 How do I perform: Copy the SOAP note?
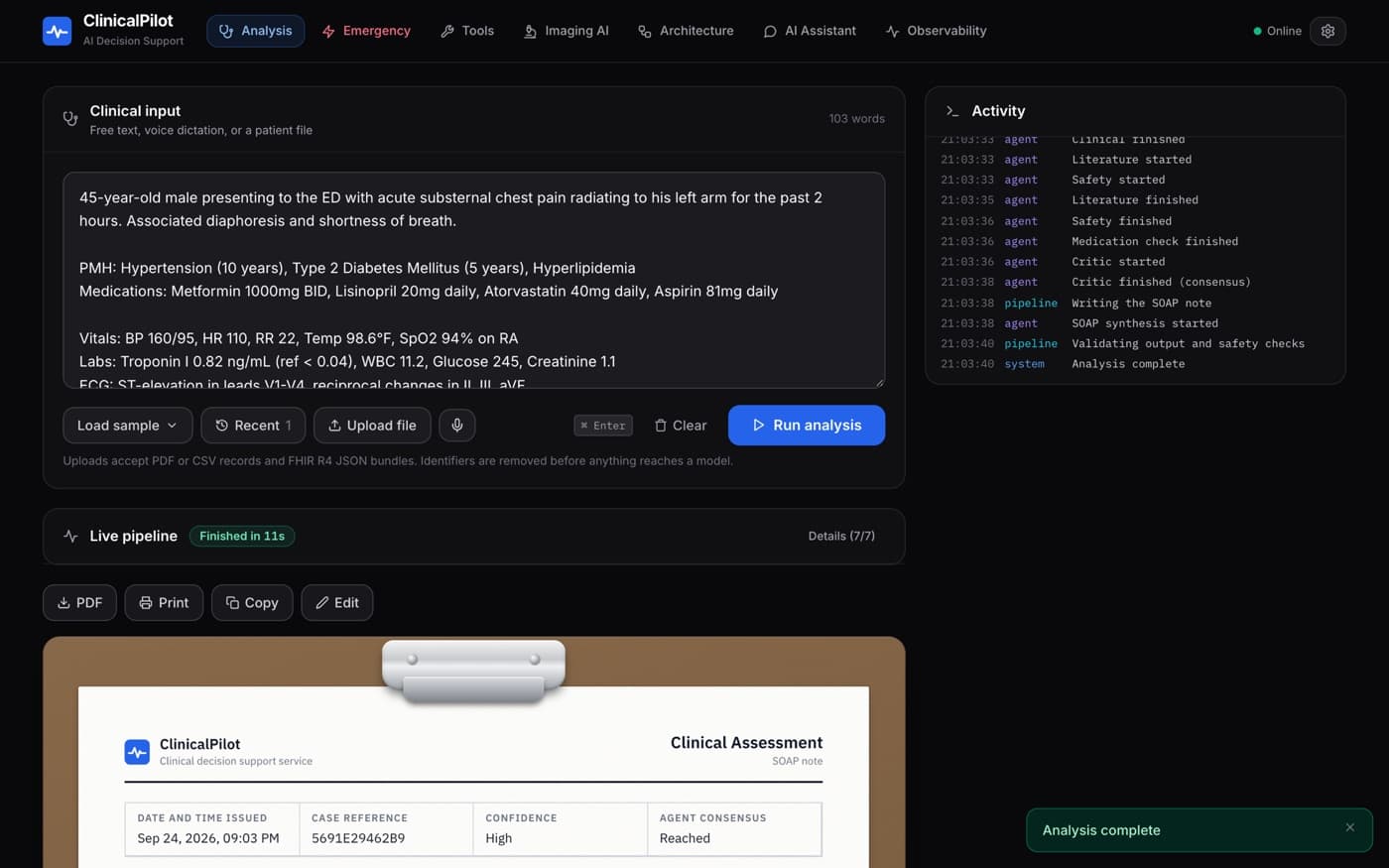click(x=252, y=602)
